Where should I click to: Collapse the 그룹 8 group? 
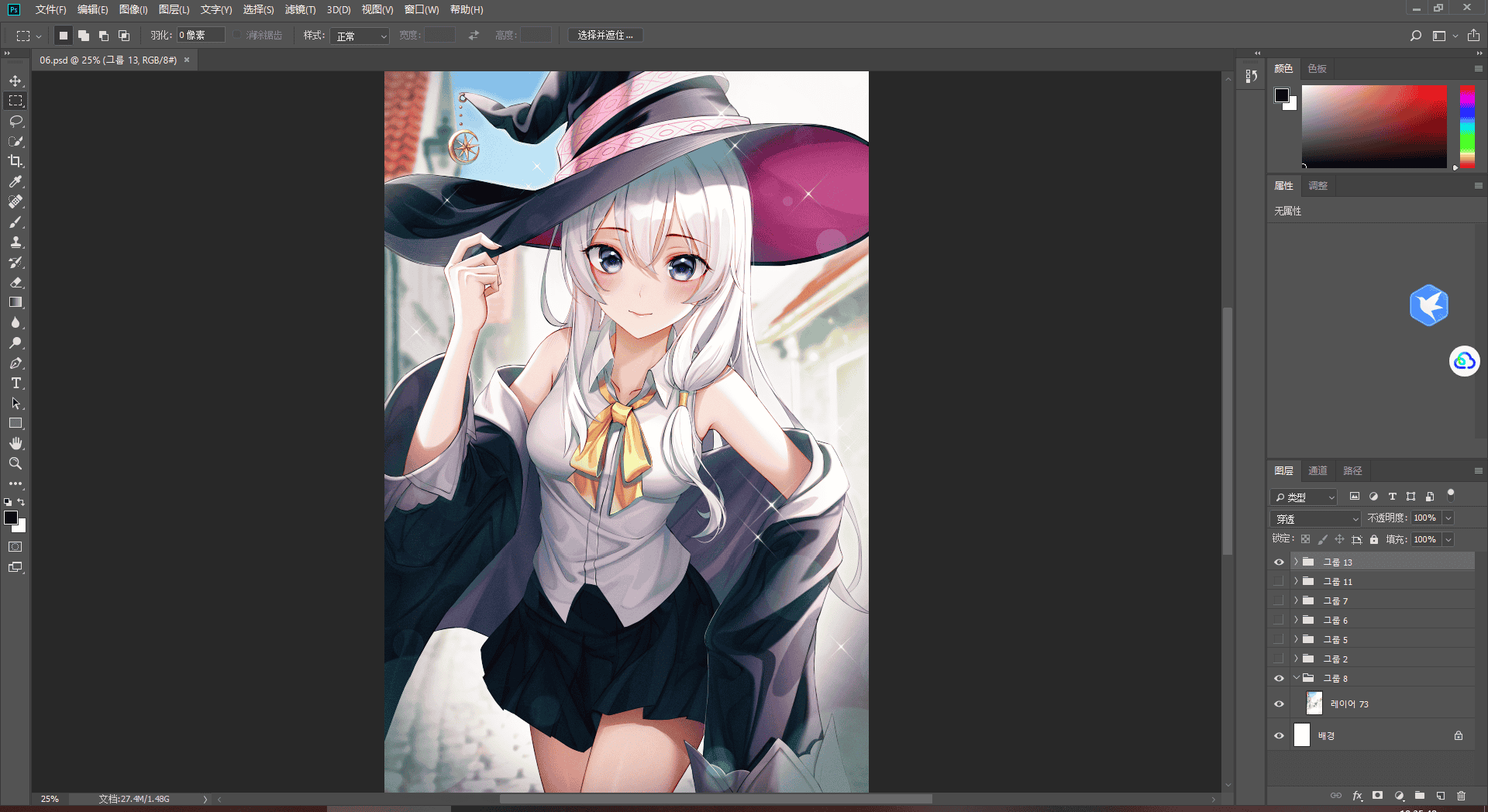(1296, 678)
